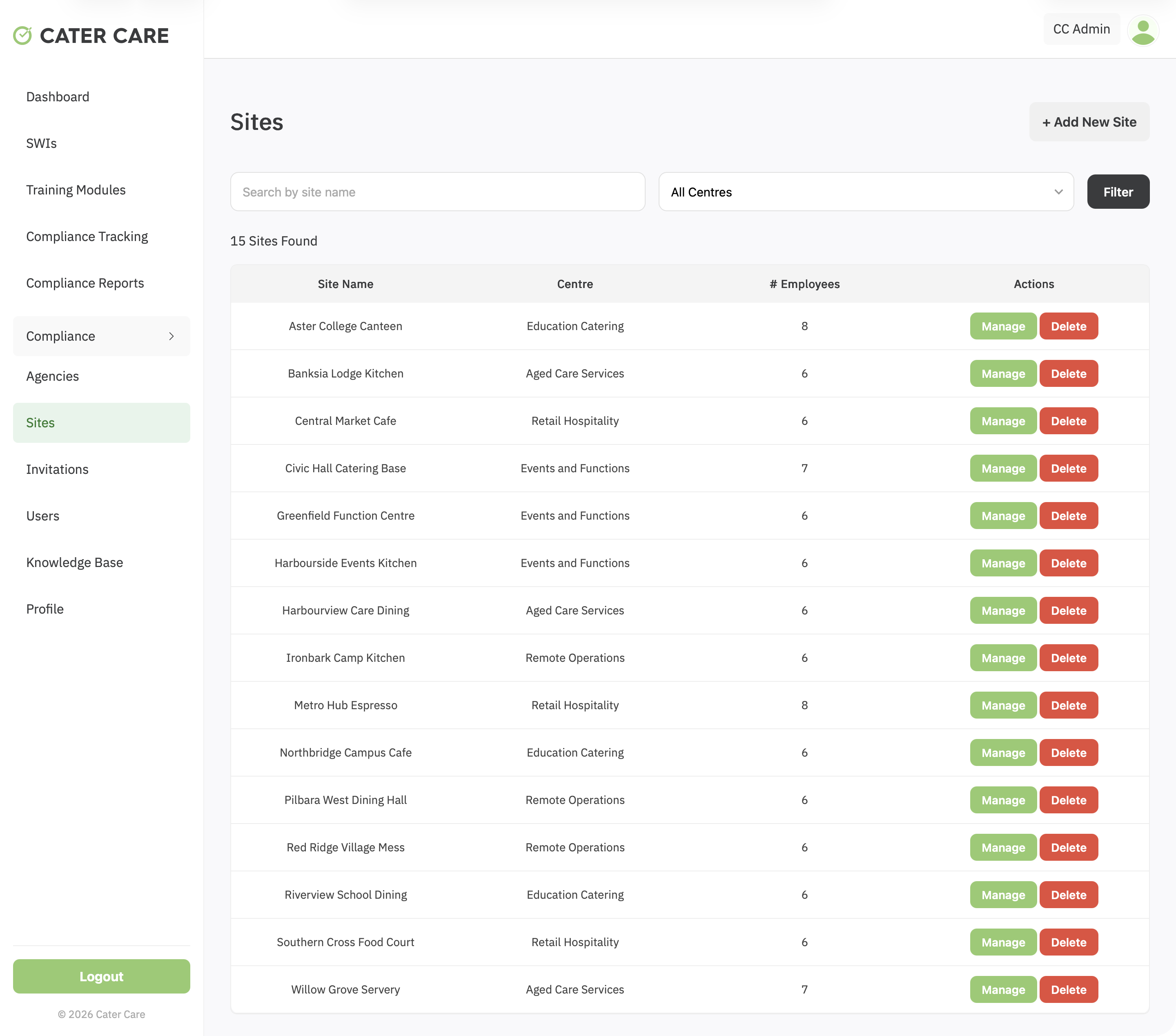Click the Sites page heading
The image size is (1176, 1036).
coord(256,122)
